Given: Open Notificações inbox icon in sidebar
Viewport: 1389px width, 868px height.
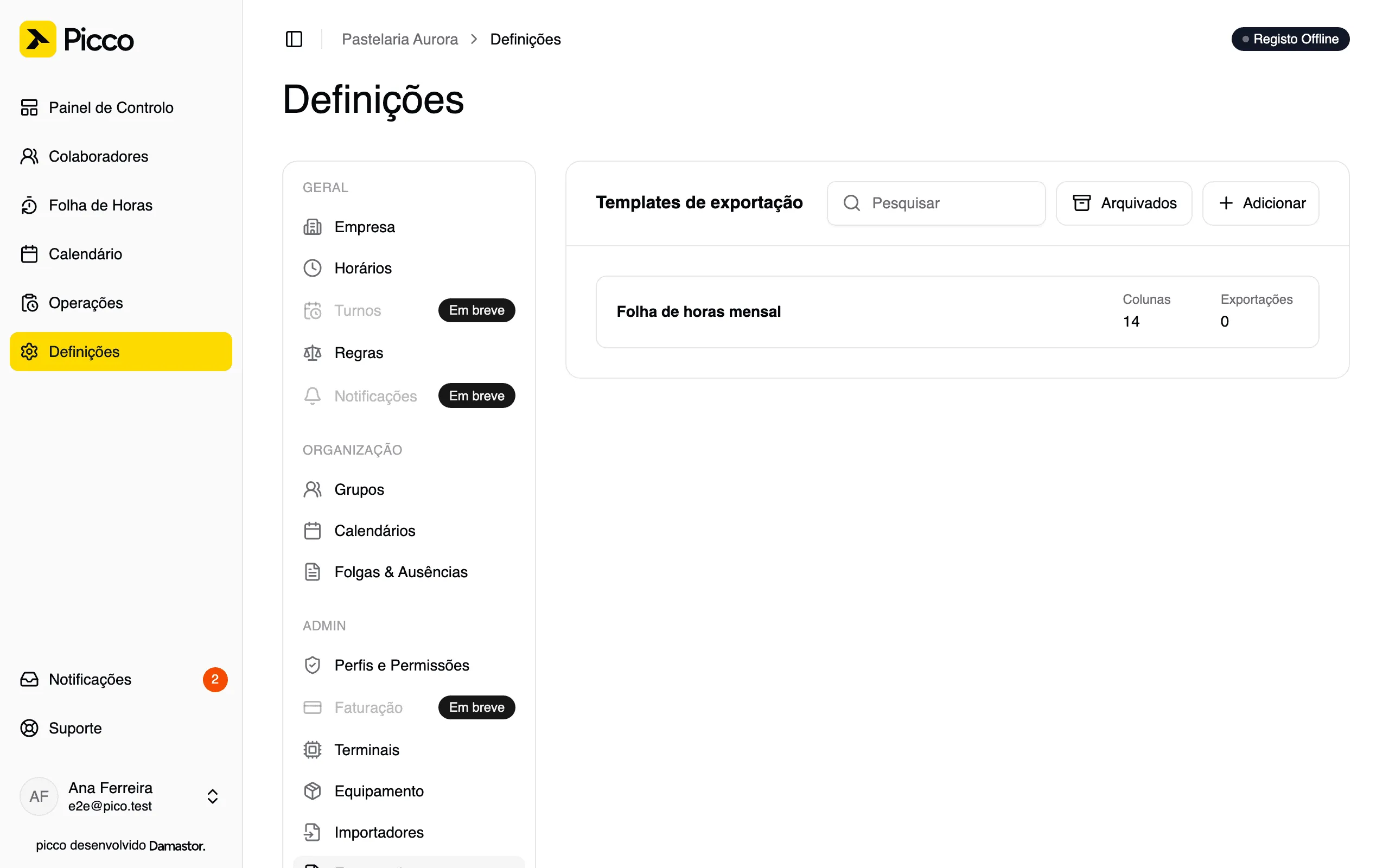Looking at the screenshot, I should point(29,679).
